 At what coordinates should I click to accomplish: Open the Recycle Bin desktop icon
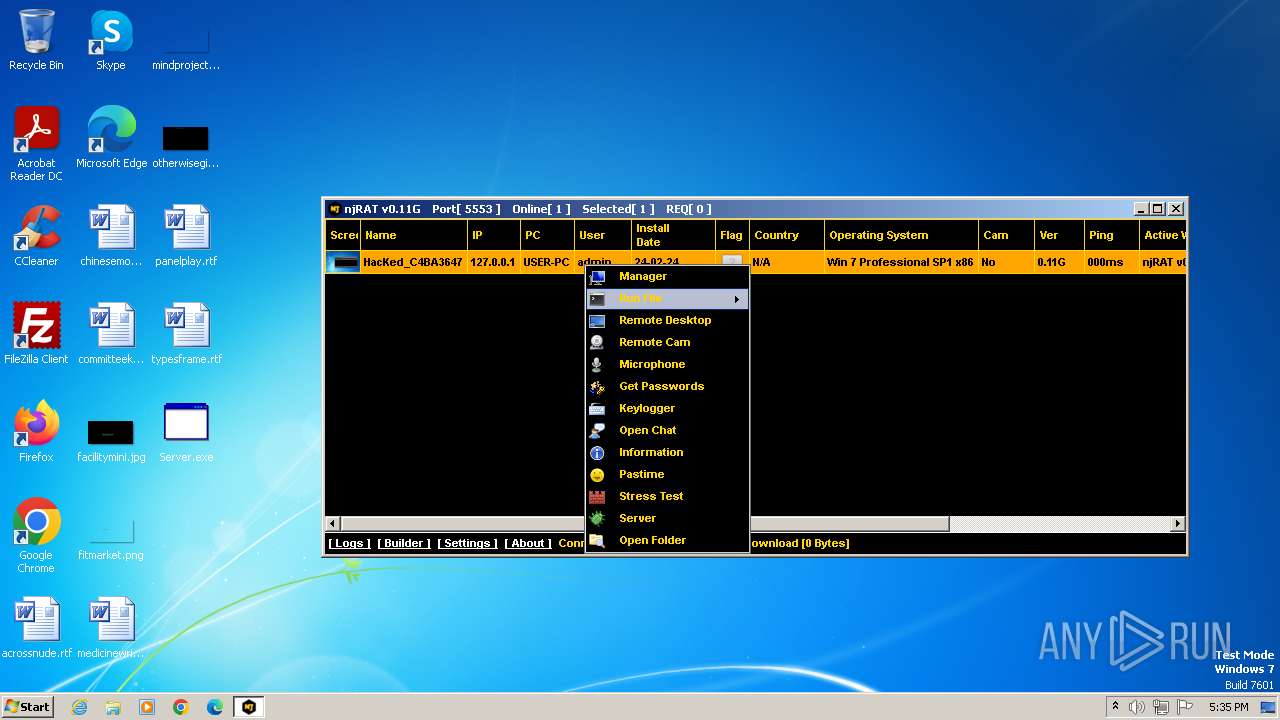click(x=36, y=40)
